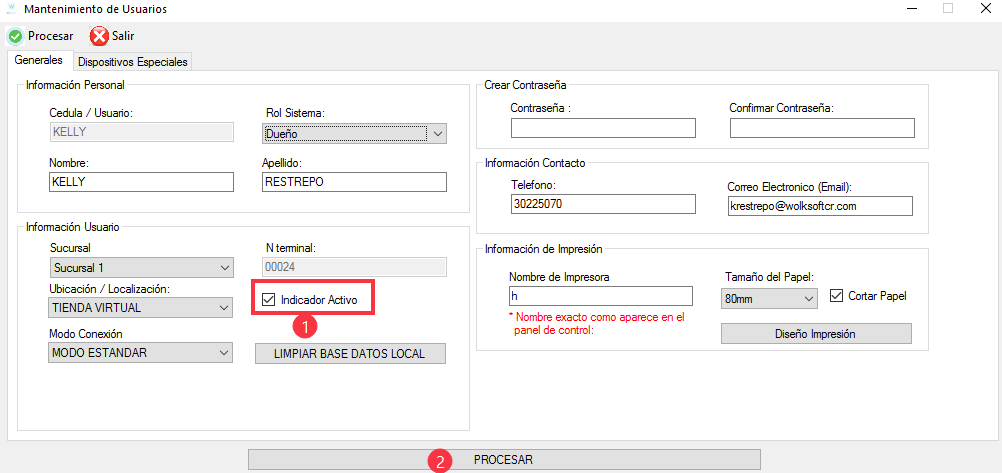Open the Ubicación / Localización dropdown
The image size is (1002, 473).
(x=140, y=308)
